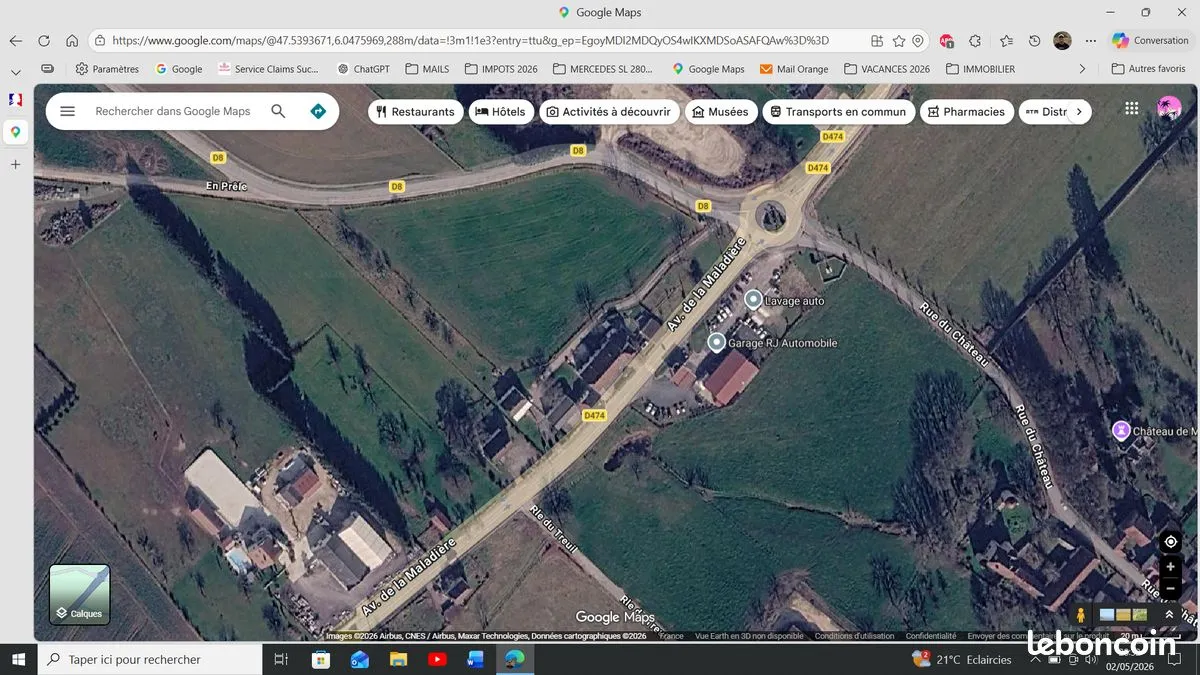Click the Garage RJ Automobile pin

[716, 343]
